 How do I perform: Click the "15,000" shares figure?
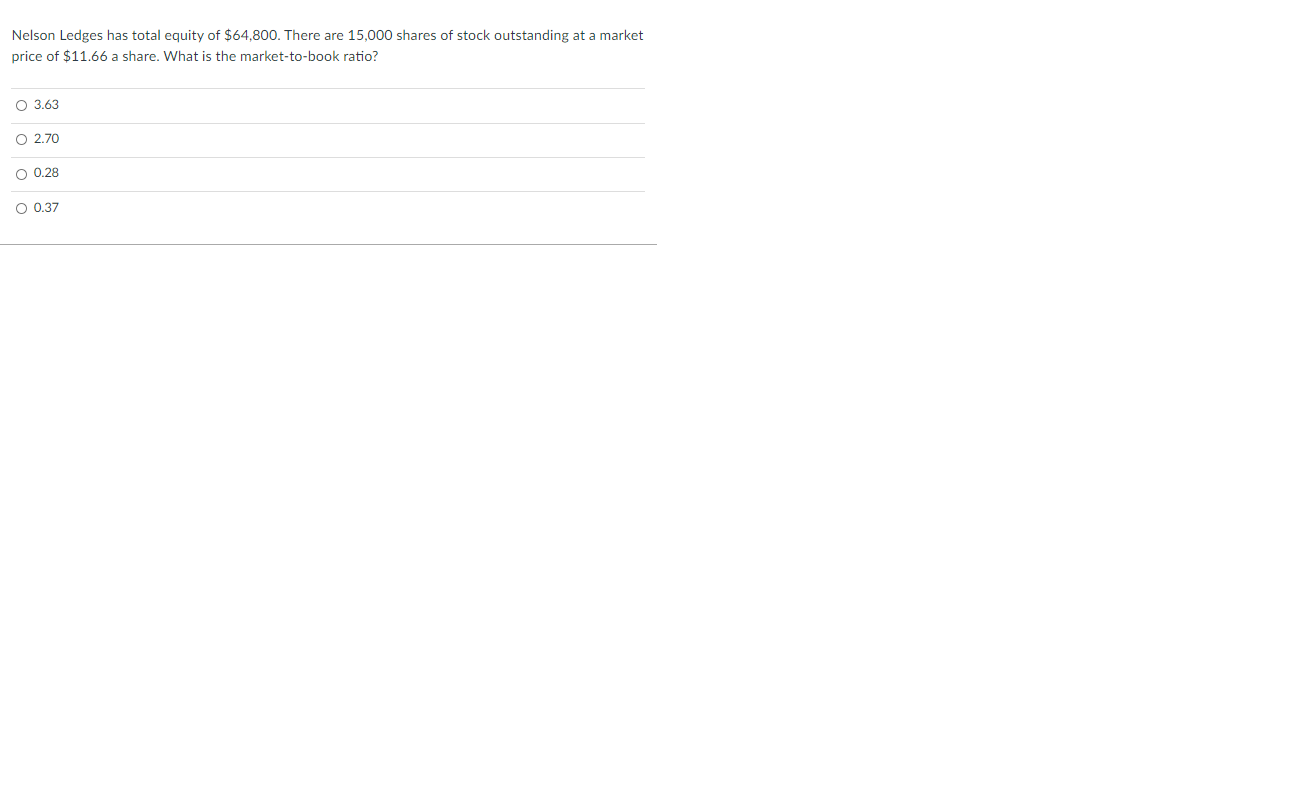(x=370, y=35)
